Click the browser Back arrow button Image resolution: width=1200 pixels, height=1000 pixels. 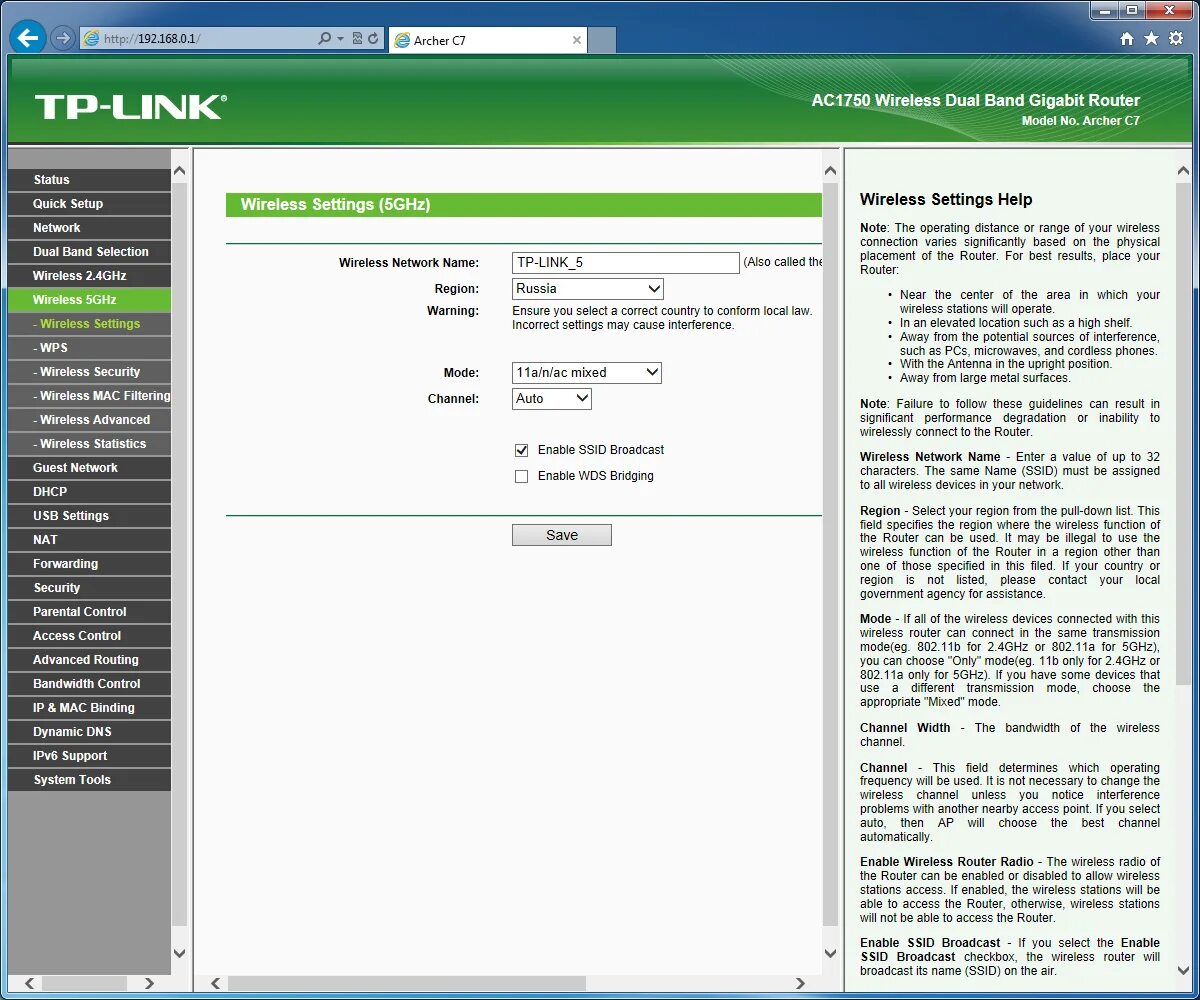pyautogui.click(x=27, y=38)
